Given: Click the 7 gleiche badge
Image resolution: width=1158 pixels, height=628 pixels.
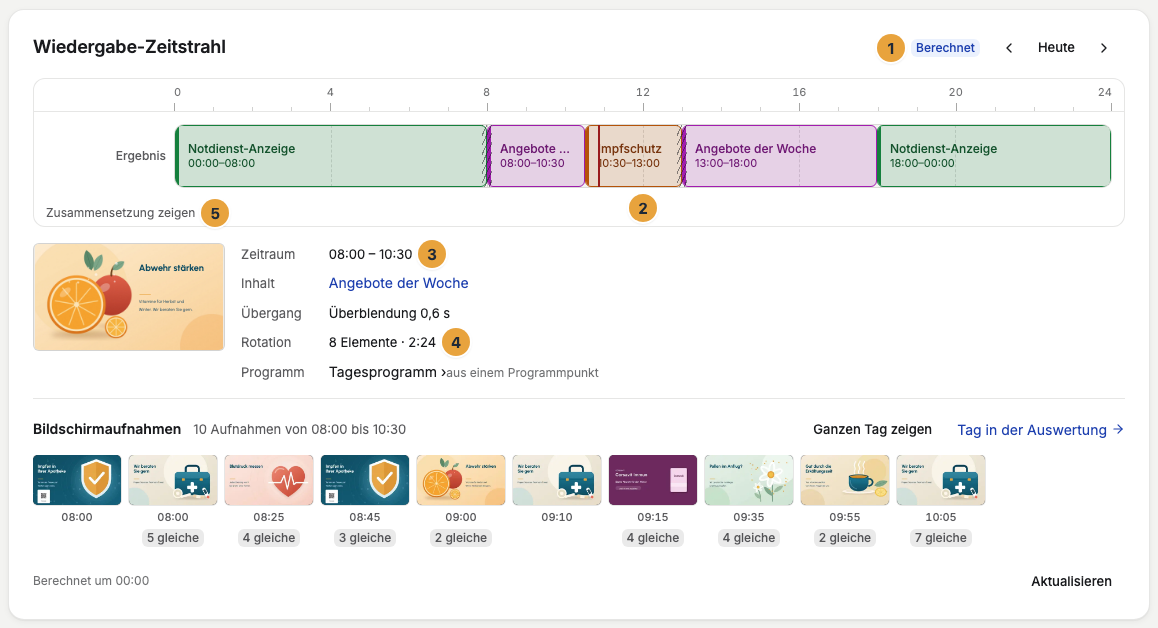Looking at the screenshot, I should point(941,538).
